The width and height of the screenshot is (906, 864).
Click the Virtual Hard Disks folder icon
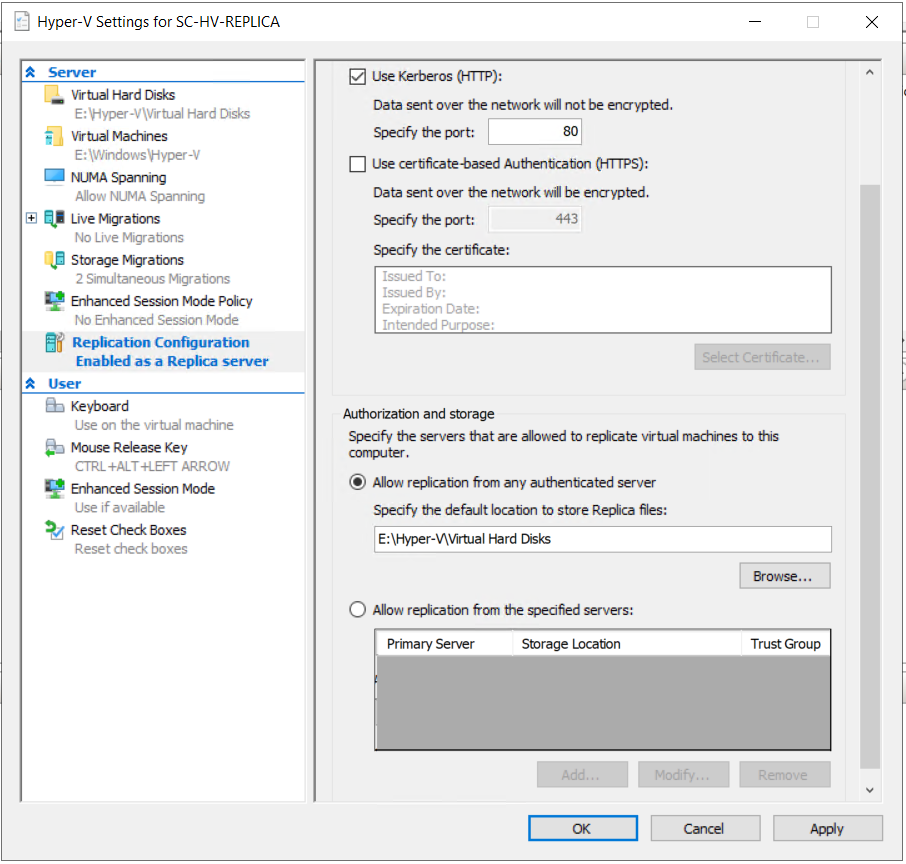pos(54,95)
